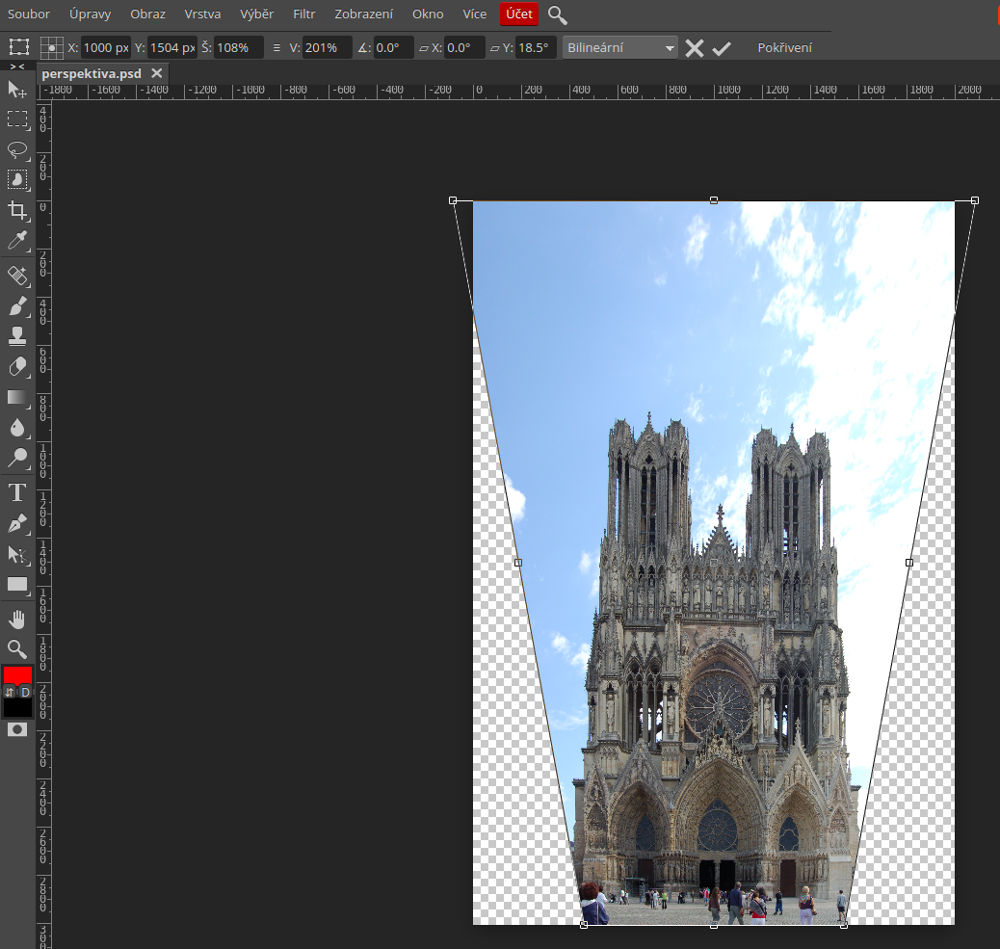Select the Type tool
This screenshot has height=949, width=1000.
tap(17, 492)
